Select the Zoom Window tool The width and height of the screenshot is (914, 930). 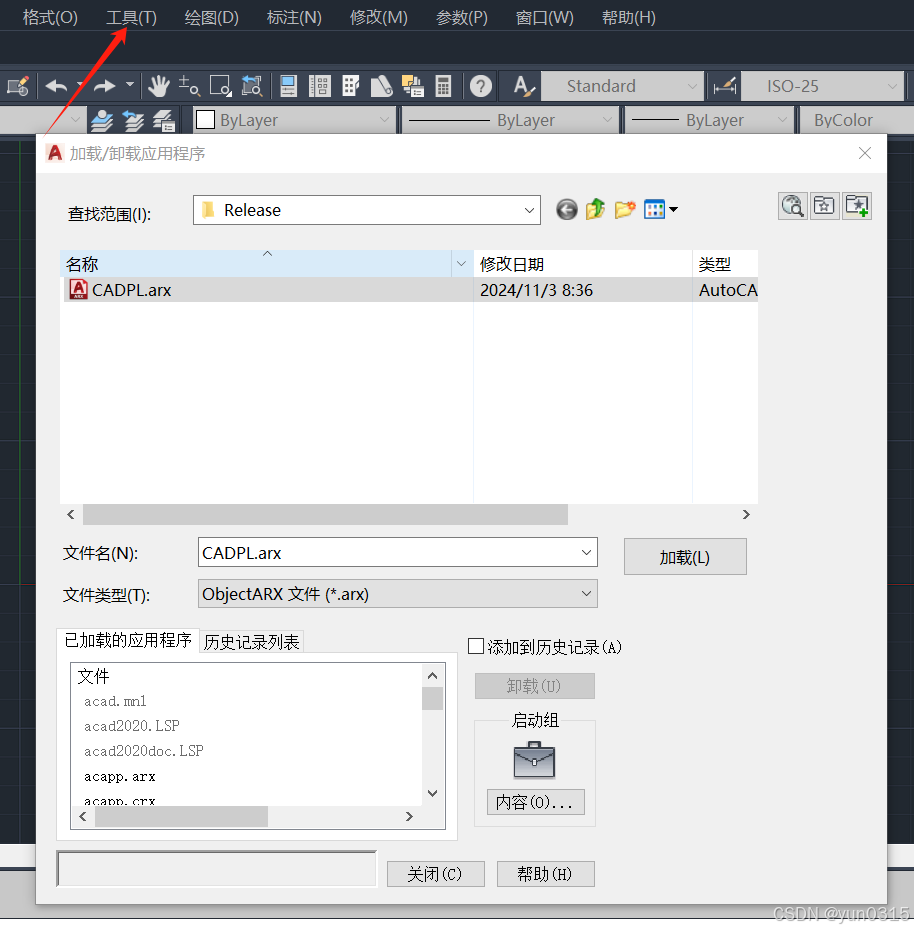221,87
